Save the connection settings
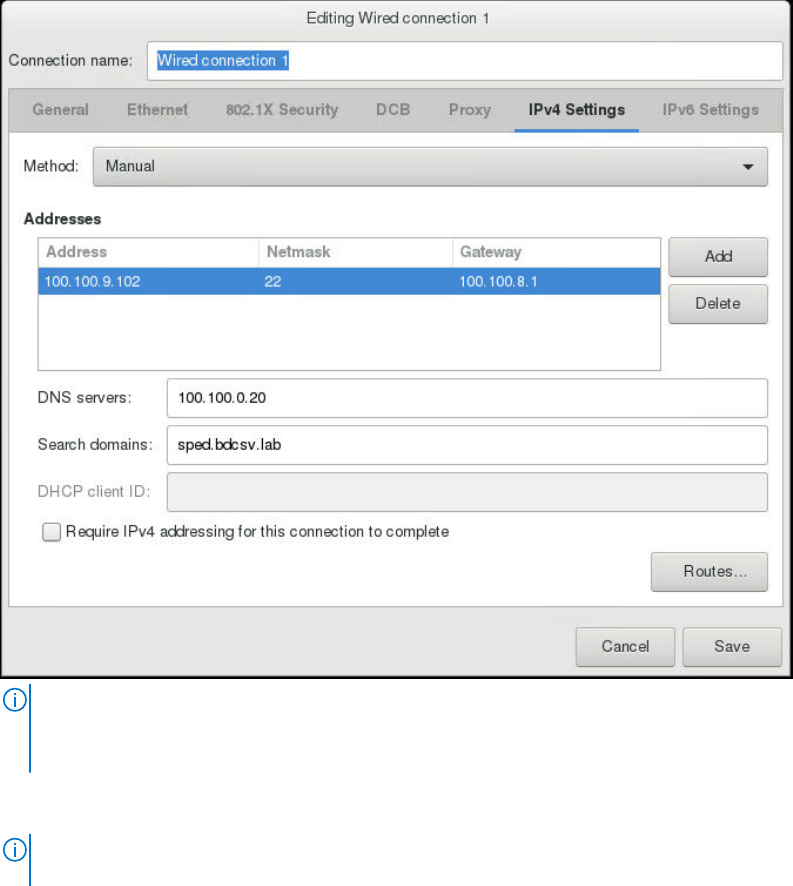 [732, 646]
